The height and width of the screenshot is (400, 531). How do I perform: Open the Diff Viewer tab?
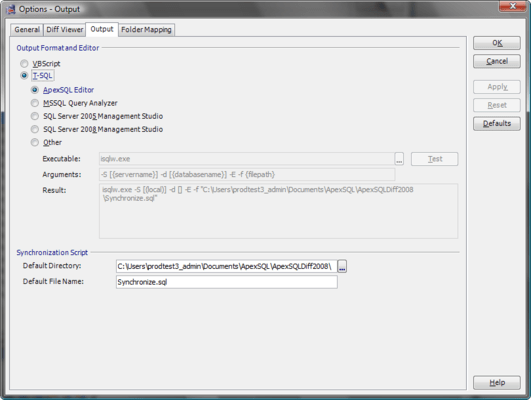click(64, 30)
